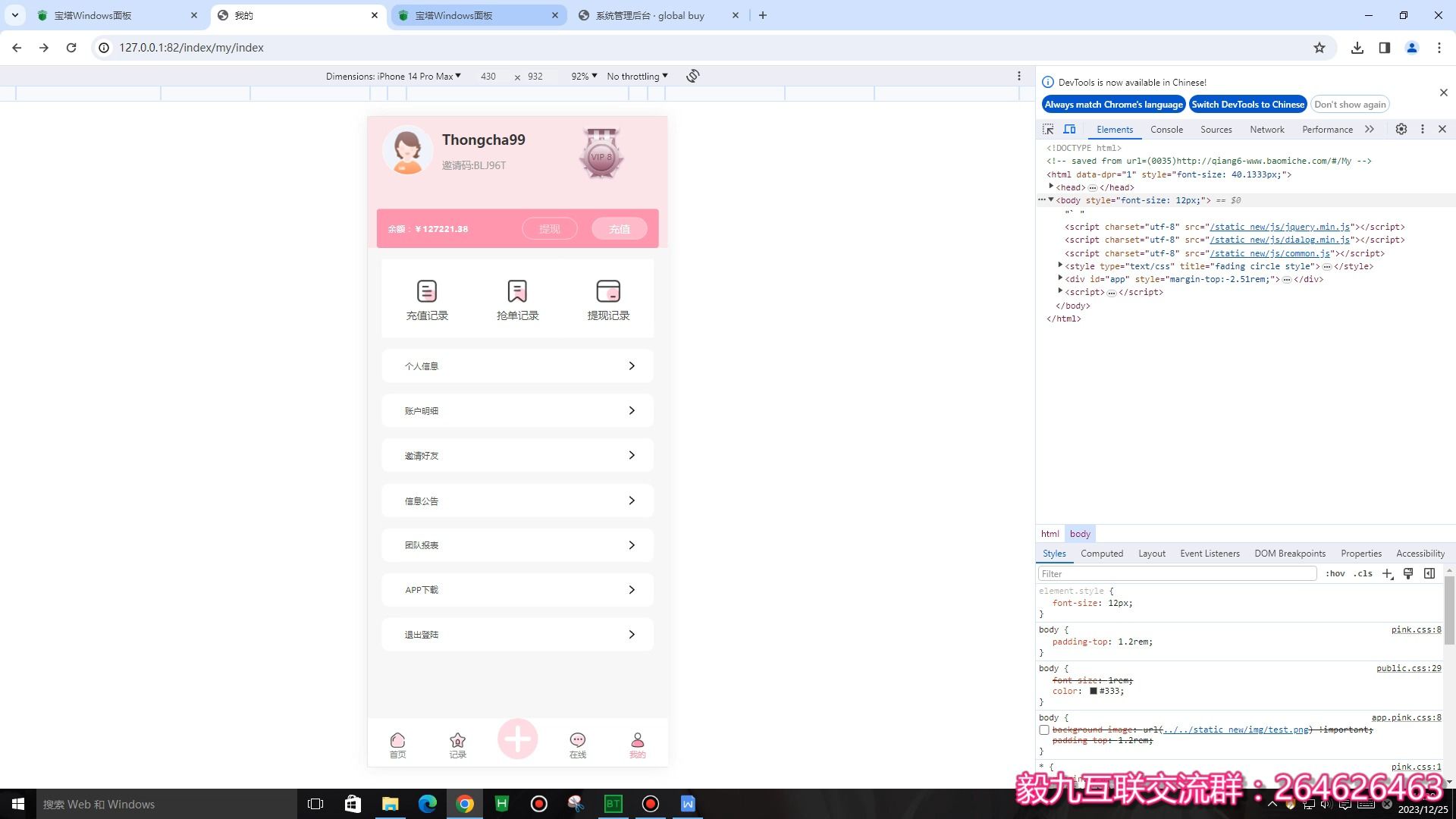Image resolution: width=1456 pixels, height=819 pixels.
Task: Dismiss the DevTools language notification
Action: 1443,93
